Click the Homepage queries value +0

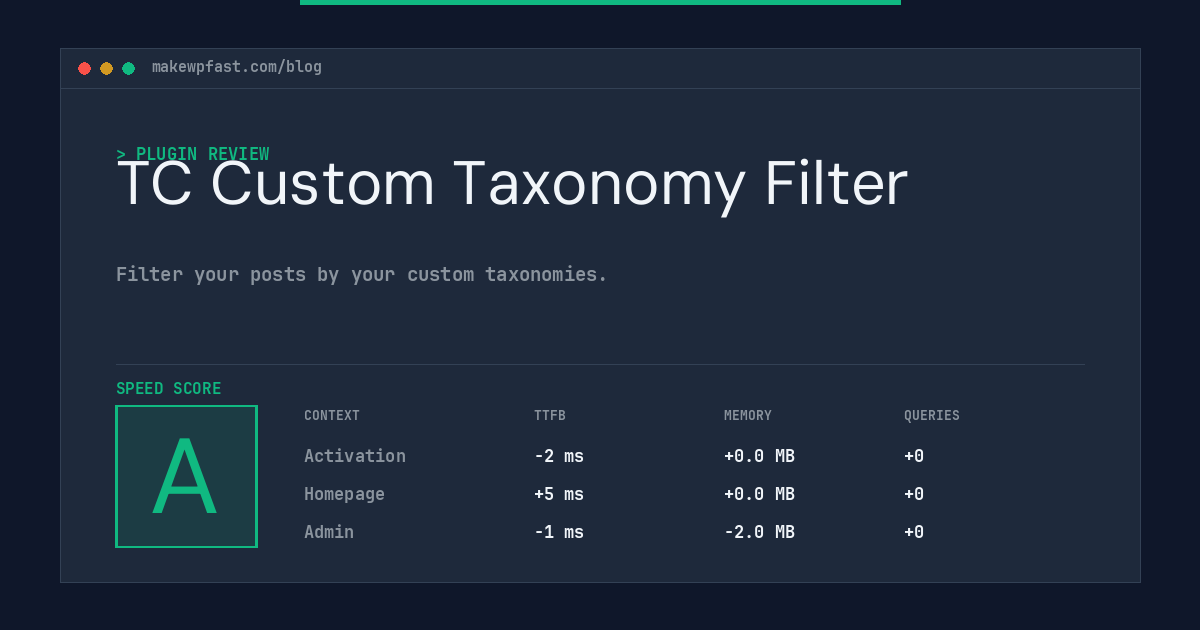pos(914,494)
